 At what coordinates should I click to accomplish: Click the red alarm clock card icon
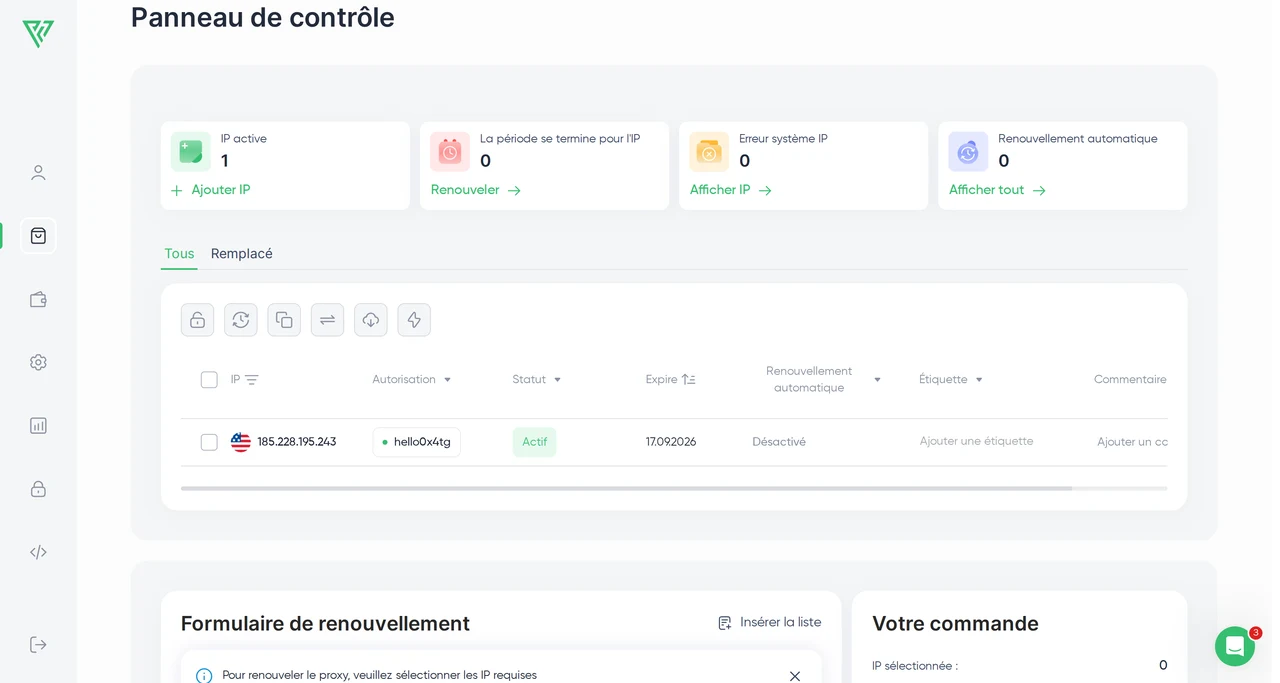(x=450, y=152)
